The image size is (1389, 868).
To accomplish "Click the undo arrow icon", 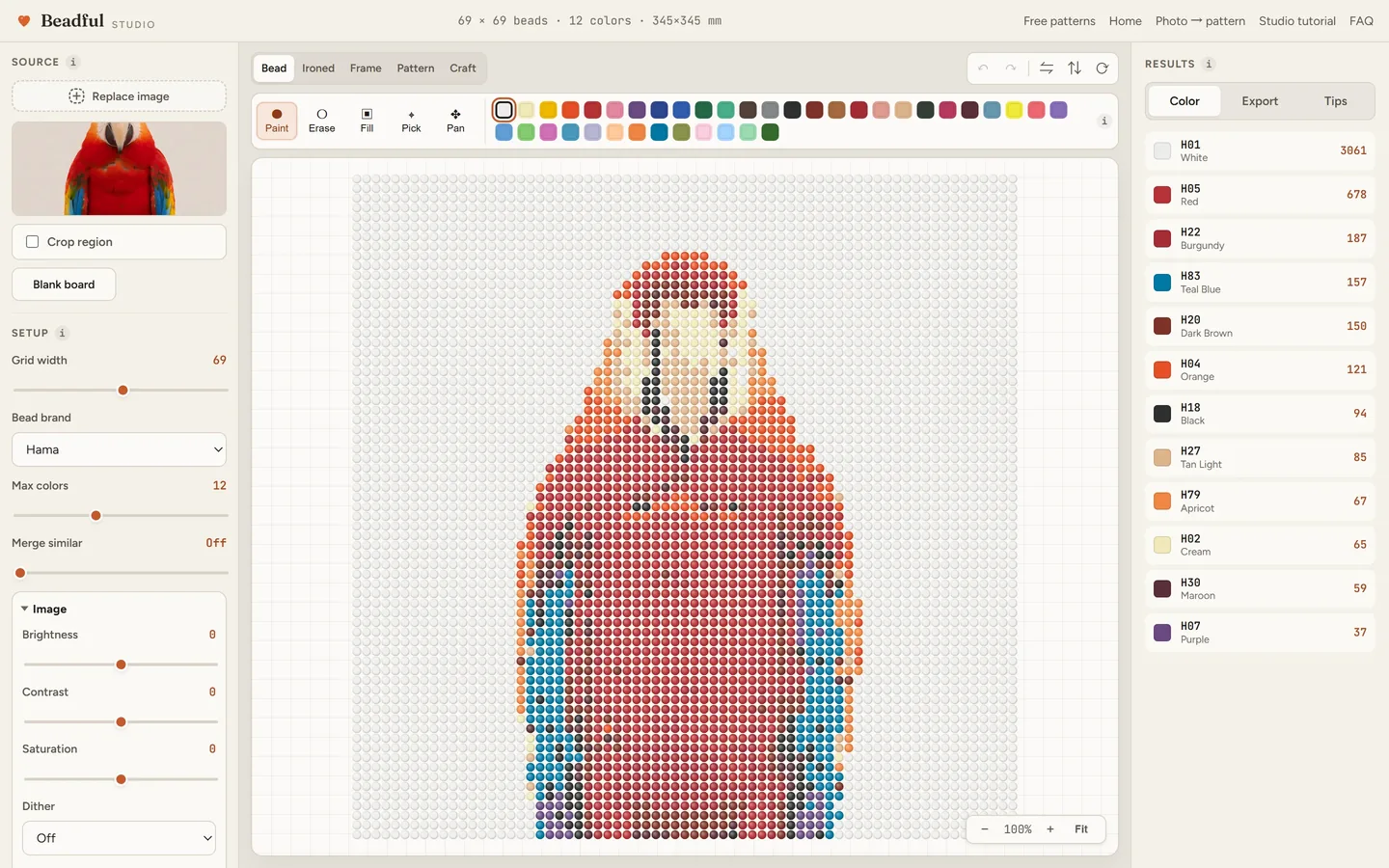I will 983,68.
